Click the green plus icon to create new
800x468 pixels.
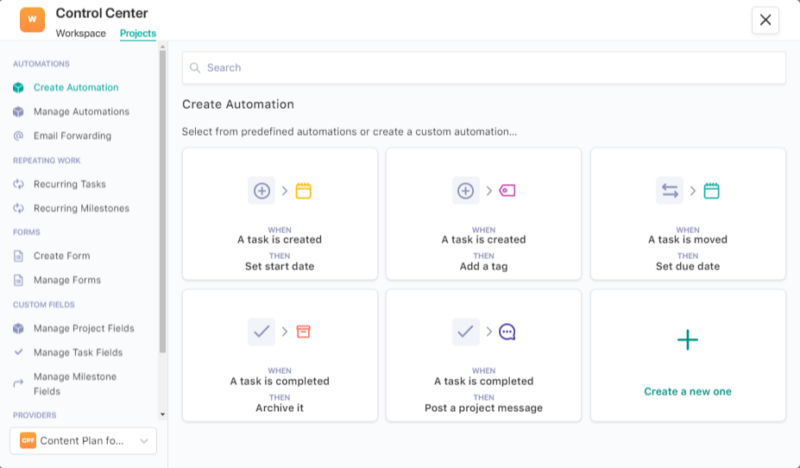(x=687, y=340)
